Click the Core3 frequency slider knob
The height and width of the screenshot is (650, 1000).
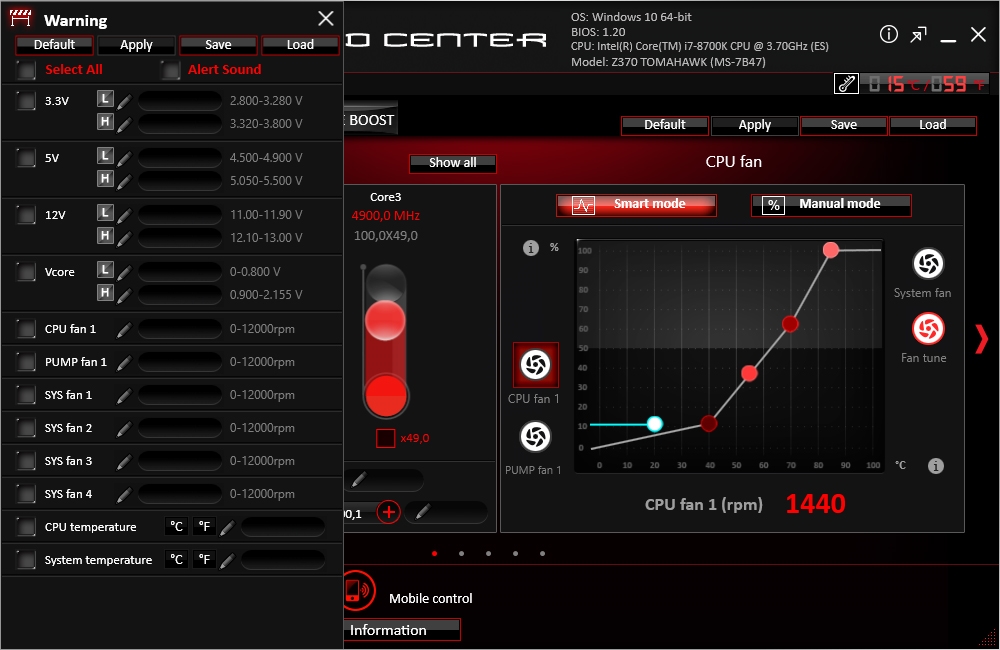point(385,320)
